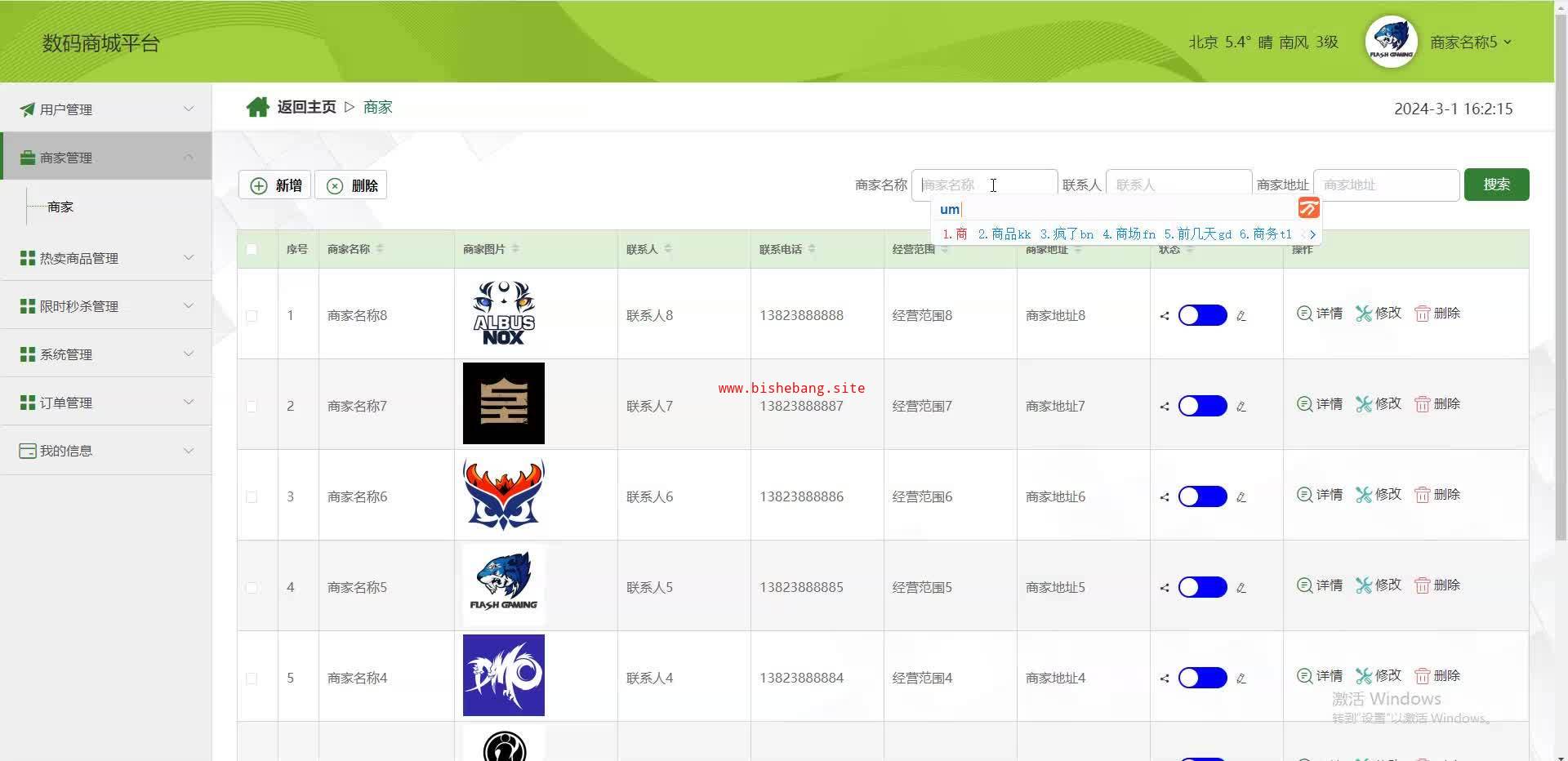Select the 商家 submenu item
1568x761 pixels.
click(x=60, y=207)
